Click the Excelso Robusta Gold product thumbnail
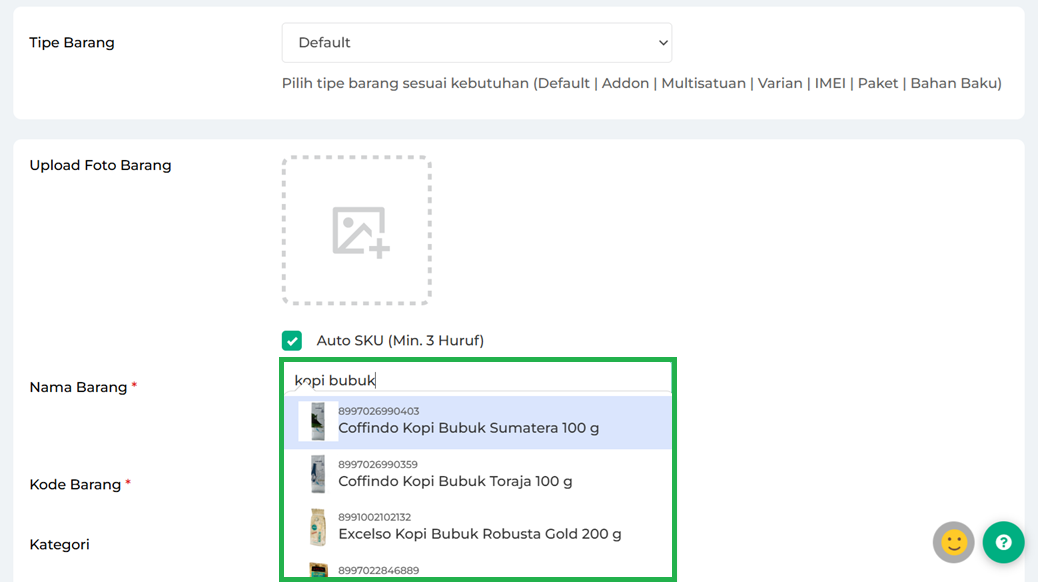This screenshot has width=1038, height=584. coord(318,527)
